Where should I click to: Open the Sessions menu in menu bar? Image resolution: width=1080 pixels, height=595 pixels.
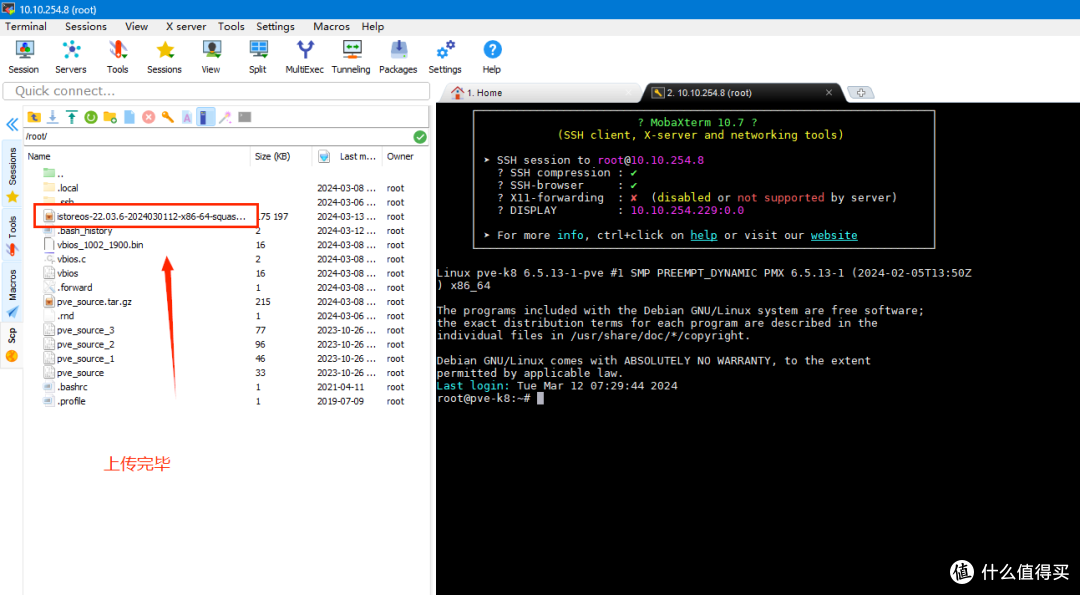pos(86,26)
